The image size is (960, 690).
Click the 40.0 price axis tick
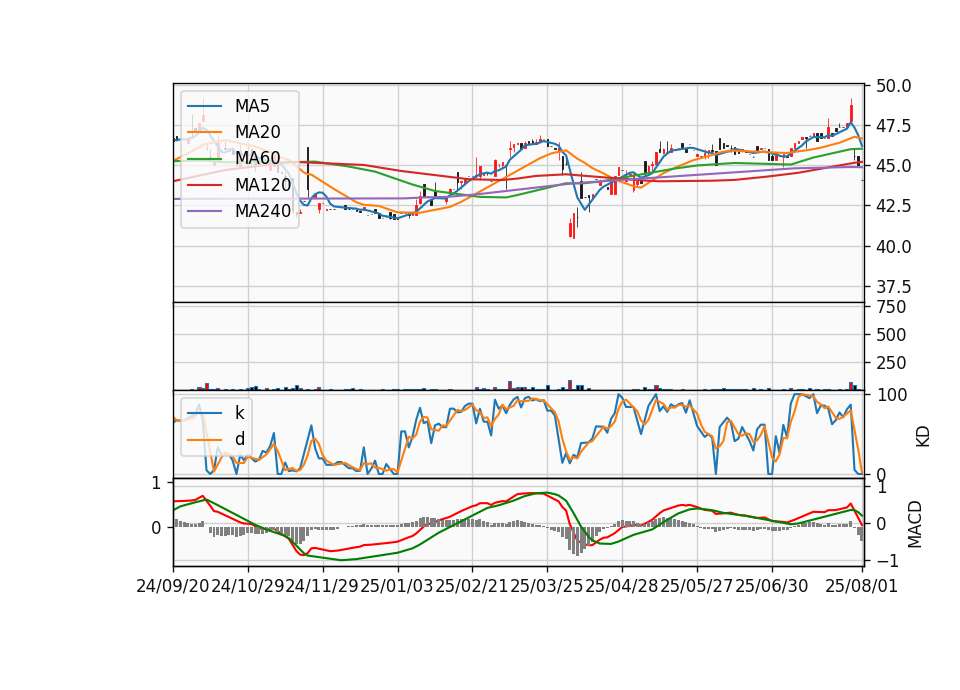click(893, 247)
